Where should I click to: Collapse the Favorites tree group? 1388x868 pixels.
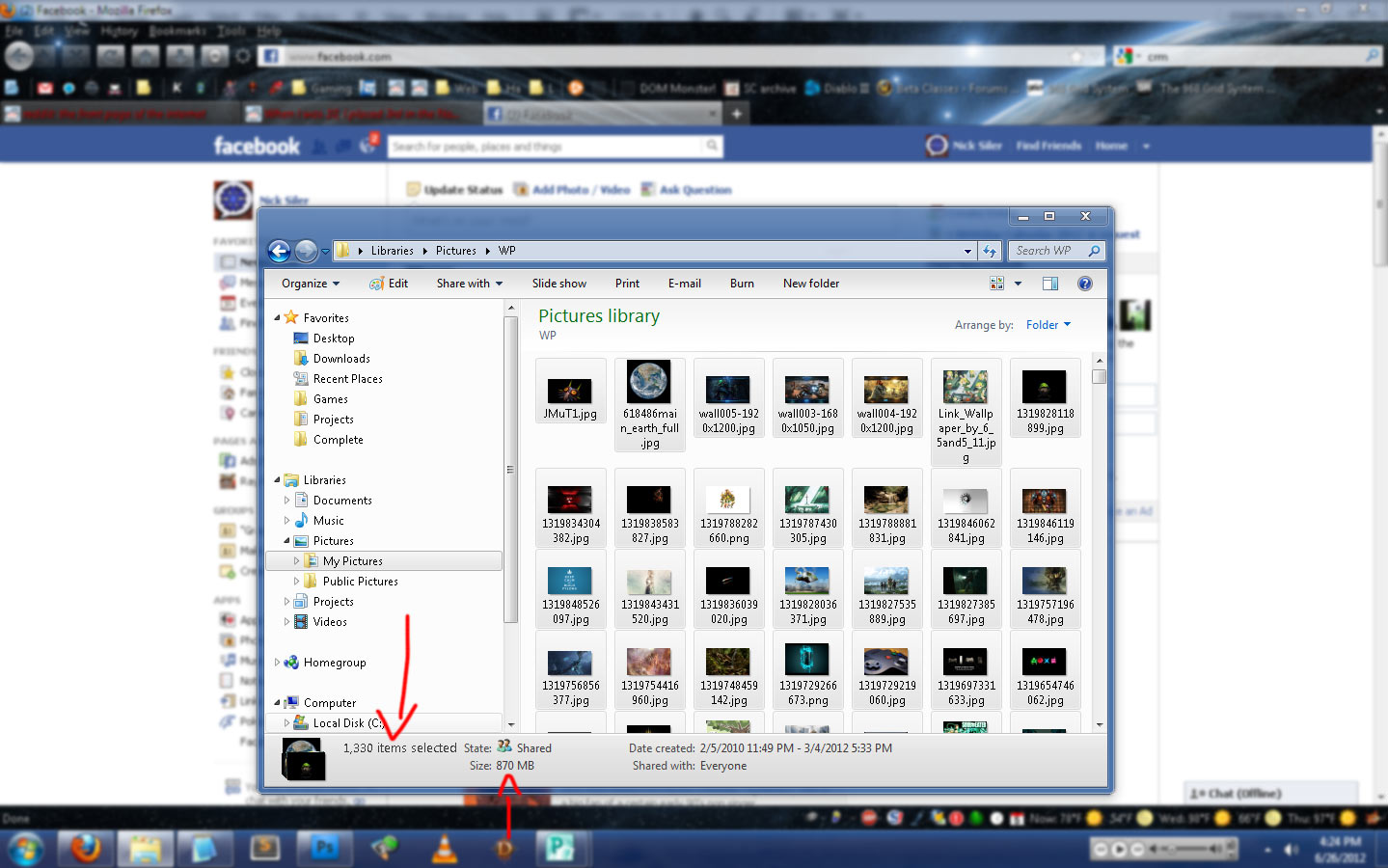pyautogui.click(x=277, y=317)
